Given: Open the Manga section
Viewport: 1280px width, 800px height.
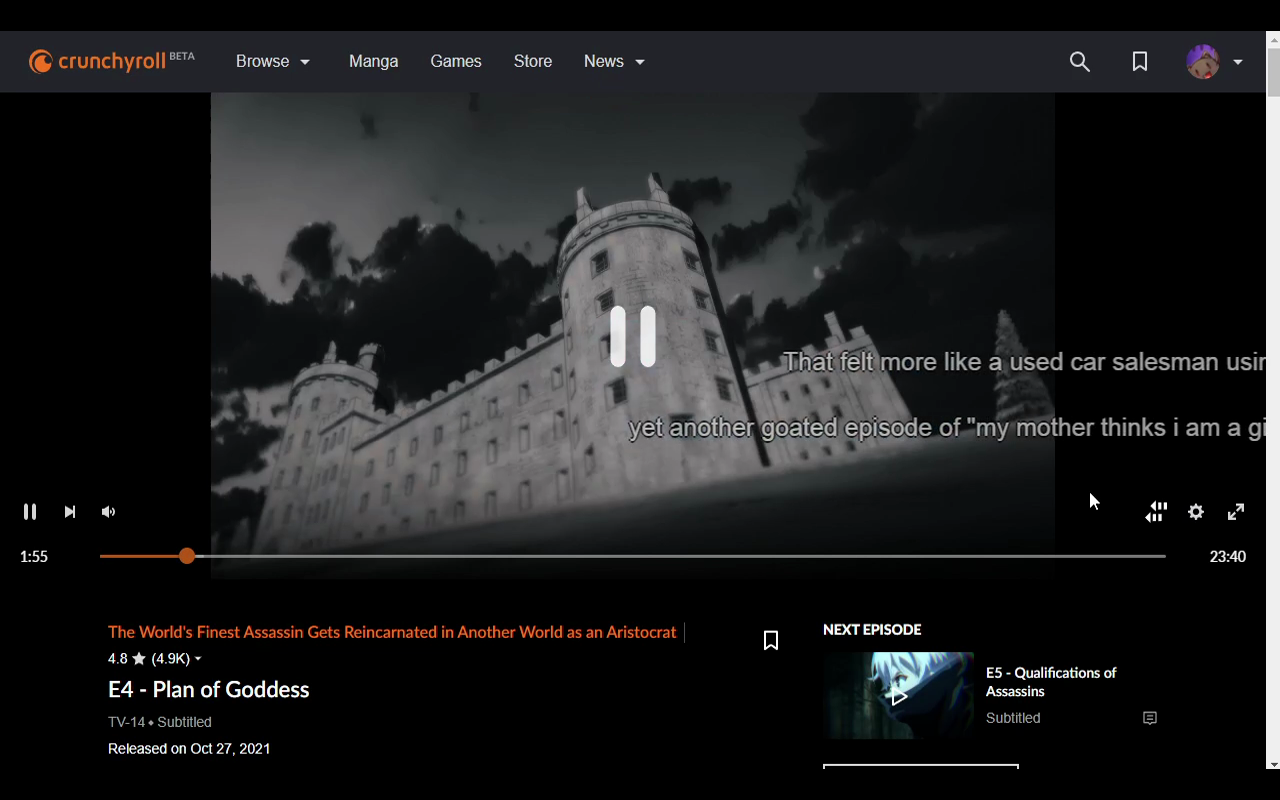Looking at the screenshot, I should pos(373,61).
